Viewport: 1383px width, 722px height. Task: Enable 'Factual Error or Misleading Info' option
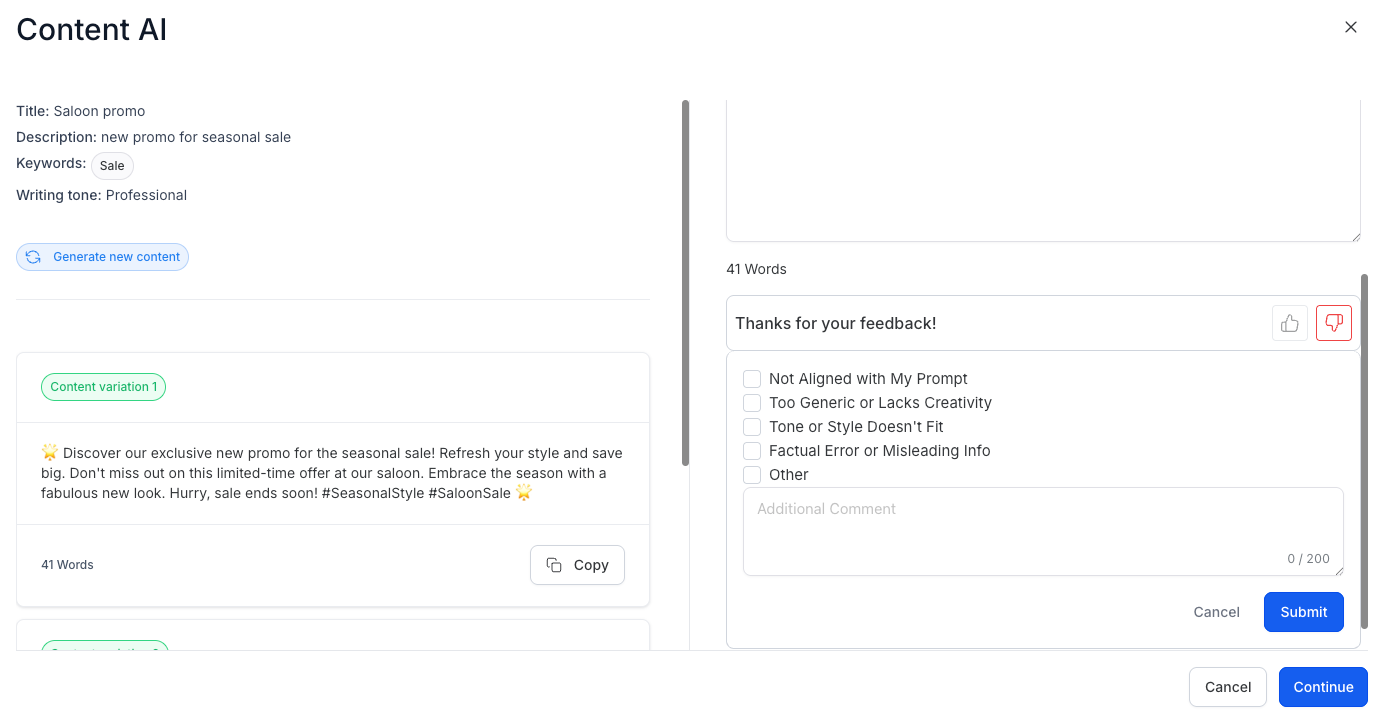point(752,451)
